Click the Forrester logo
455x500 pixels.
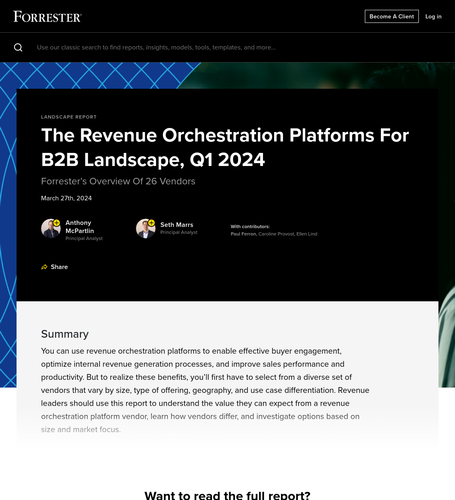coord(47,16)
